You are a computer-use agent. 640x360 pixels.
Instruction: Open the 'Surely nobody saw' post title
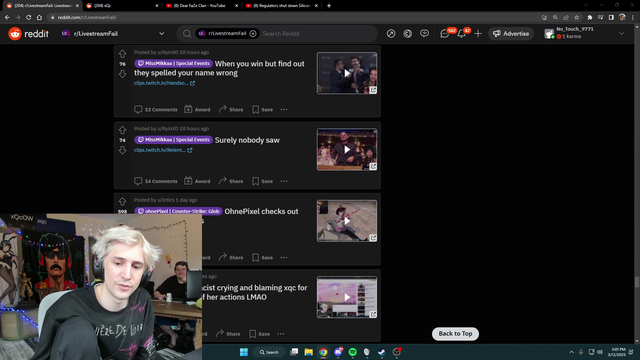tap(247, 140)
